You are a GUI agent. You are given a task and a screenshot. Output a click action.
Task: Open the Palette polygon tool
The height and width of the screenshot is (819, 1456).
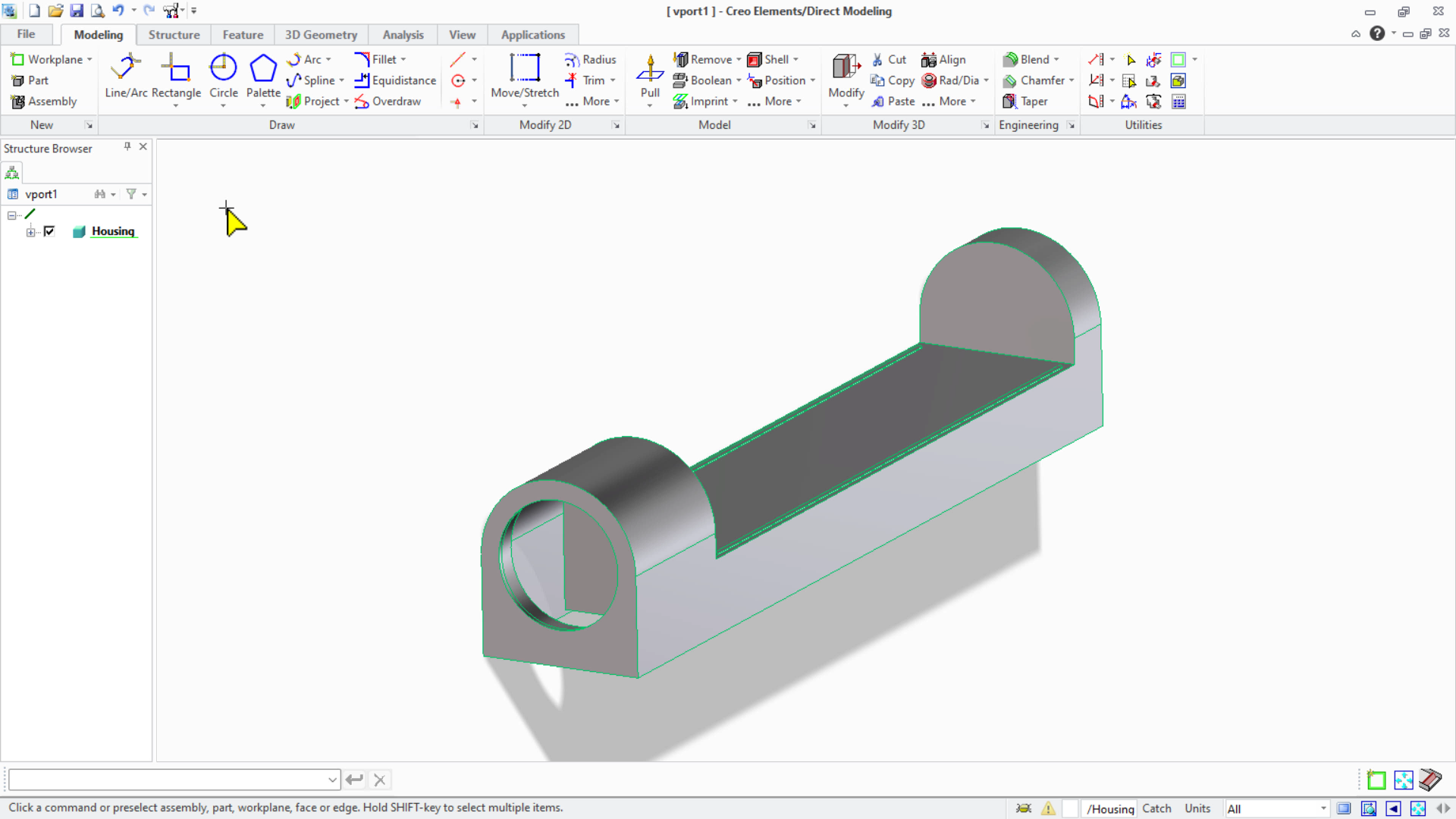tap(263, 76)
